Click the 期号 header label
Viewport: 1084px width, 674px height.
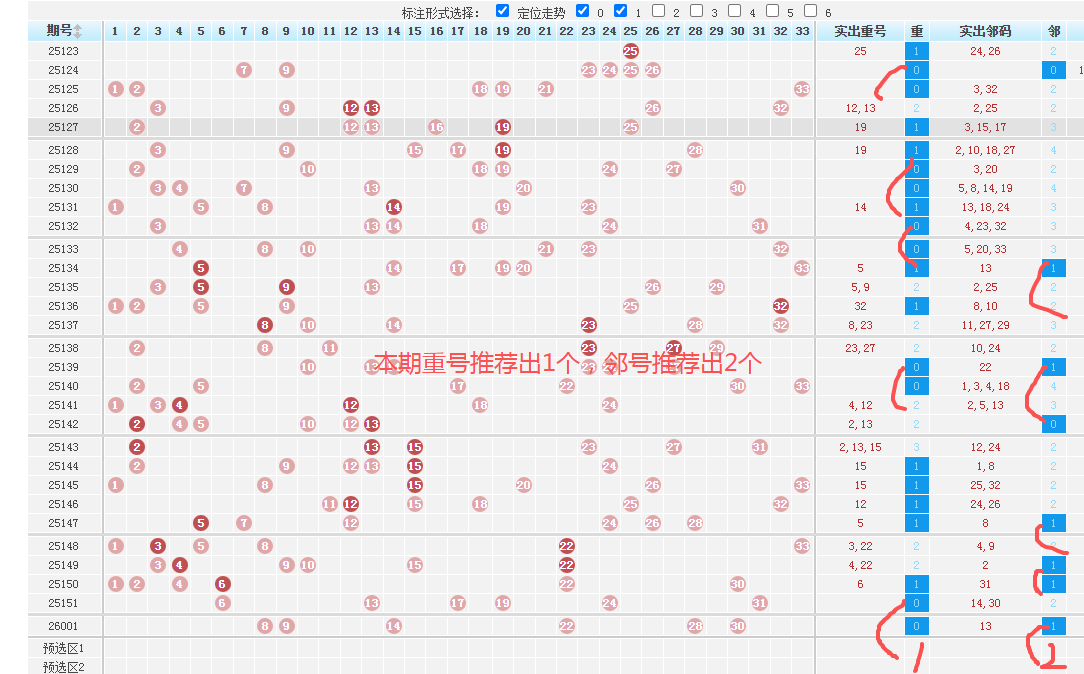pos(59,30)
